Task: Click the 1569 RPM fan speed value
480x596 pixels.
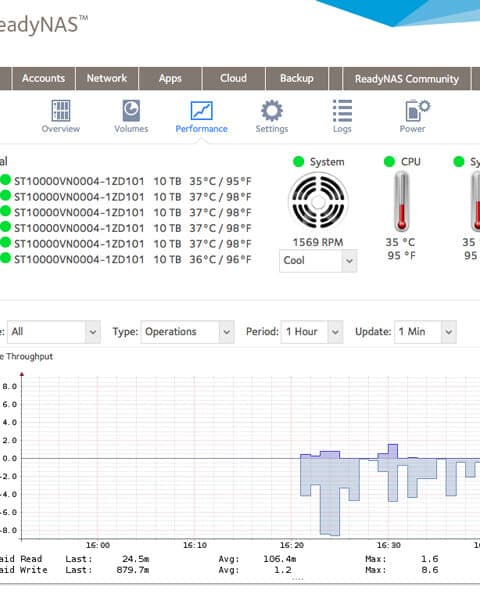Action: (x=318, y=242)
